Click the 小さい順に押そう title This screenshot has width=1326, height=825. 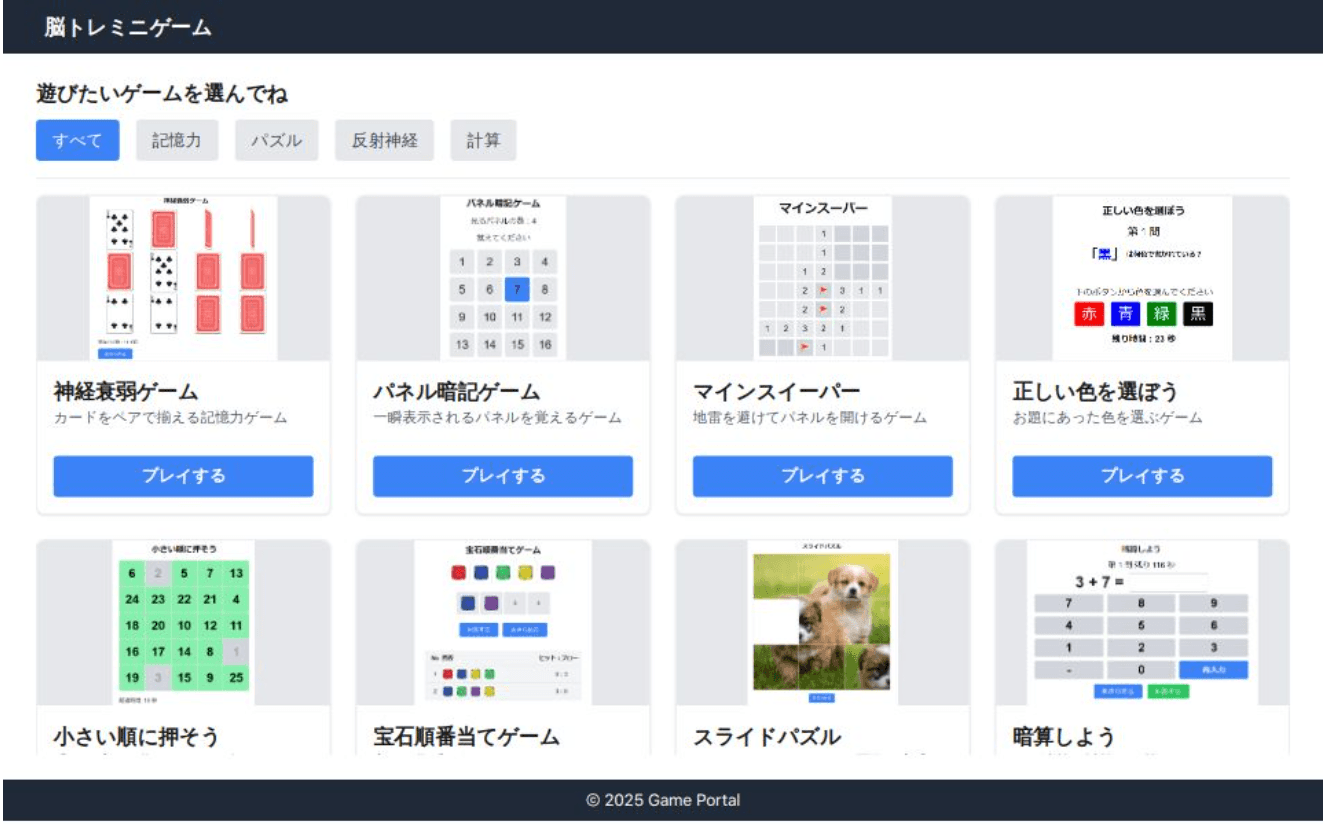coord(136,737)
